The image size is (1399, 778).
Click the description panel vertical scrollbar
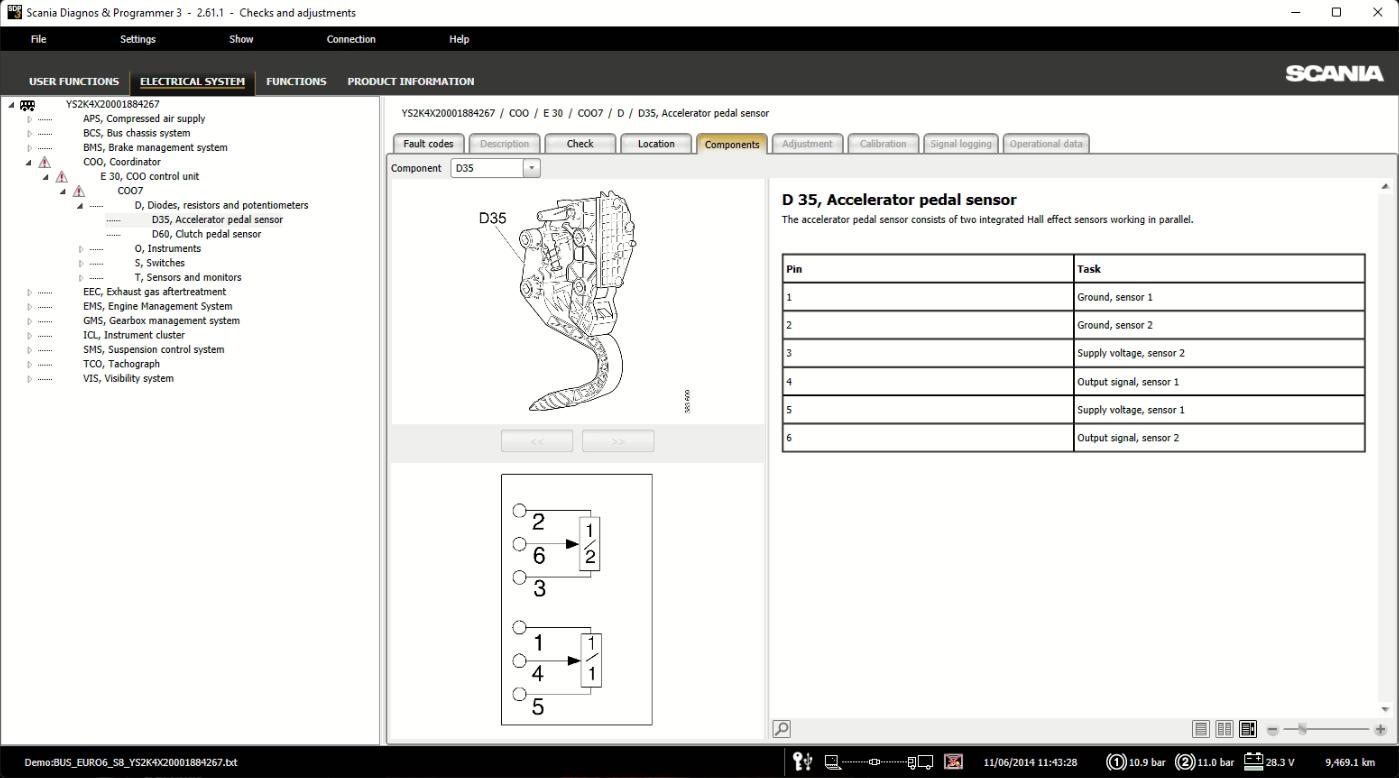point(1385,447)
